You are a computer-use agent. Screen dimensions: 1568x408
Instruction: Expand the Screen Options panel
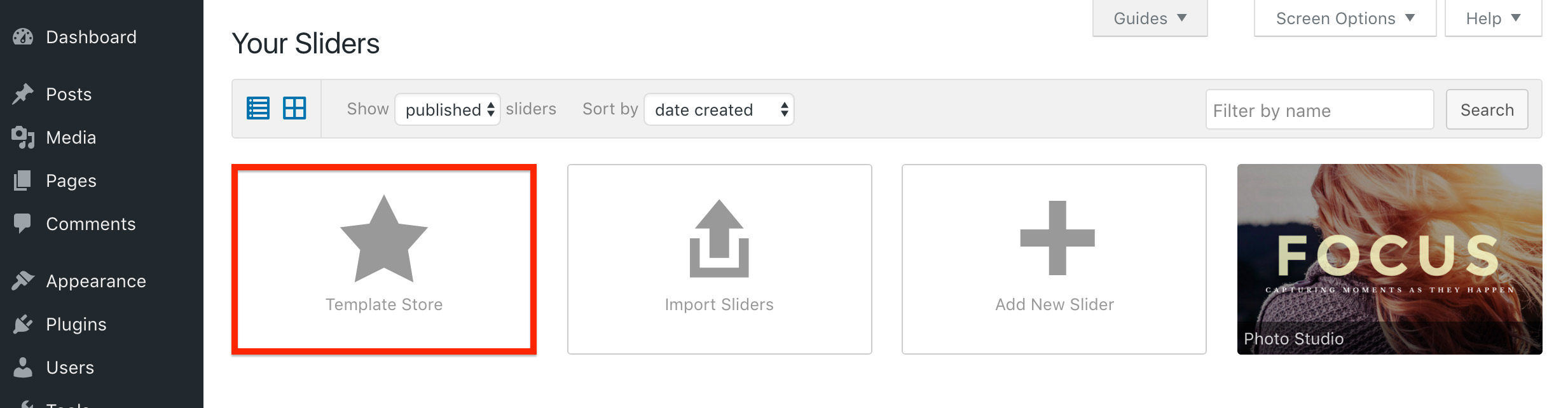point(1345,18)
